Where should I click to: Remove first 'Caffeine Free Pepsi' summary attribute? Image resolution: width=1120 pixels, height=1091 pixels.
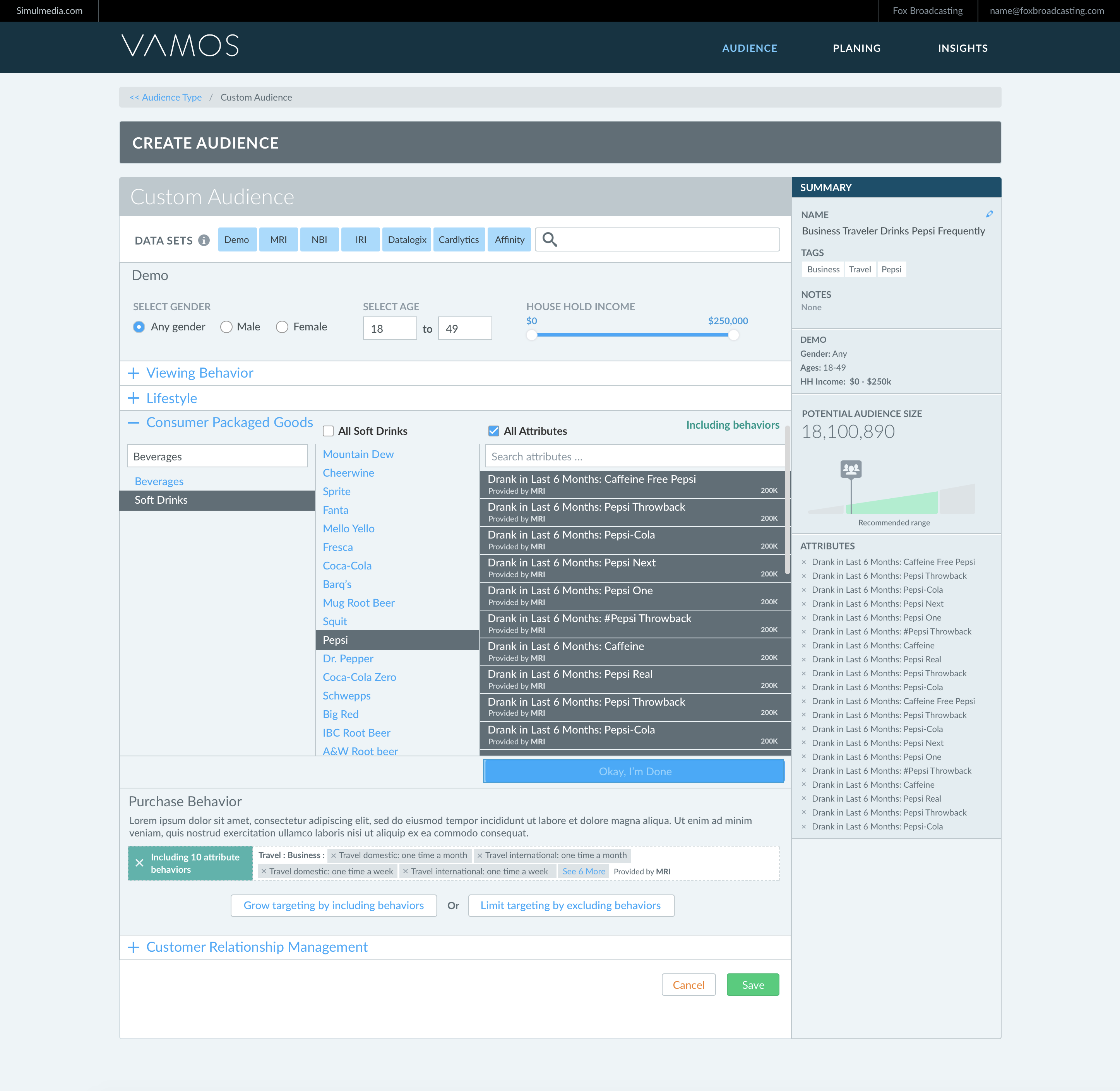pyautogui.click(x=803, y=562)
